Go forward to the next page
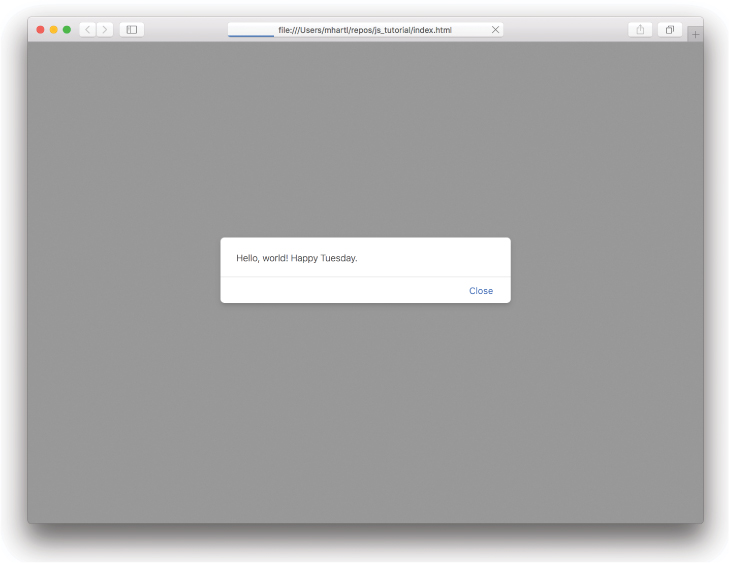The image size is (729, 563). 105,30
